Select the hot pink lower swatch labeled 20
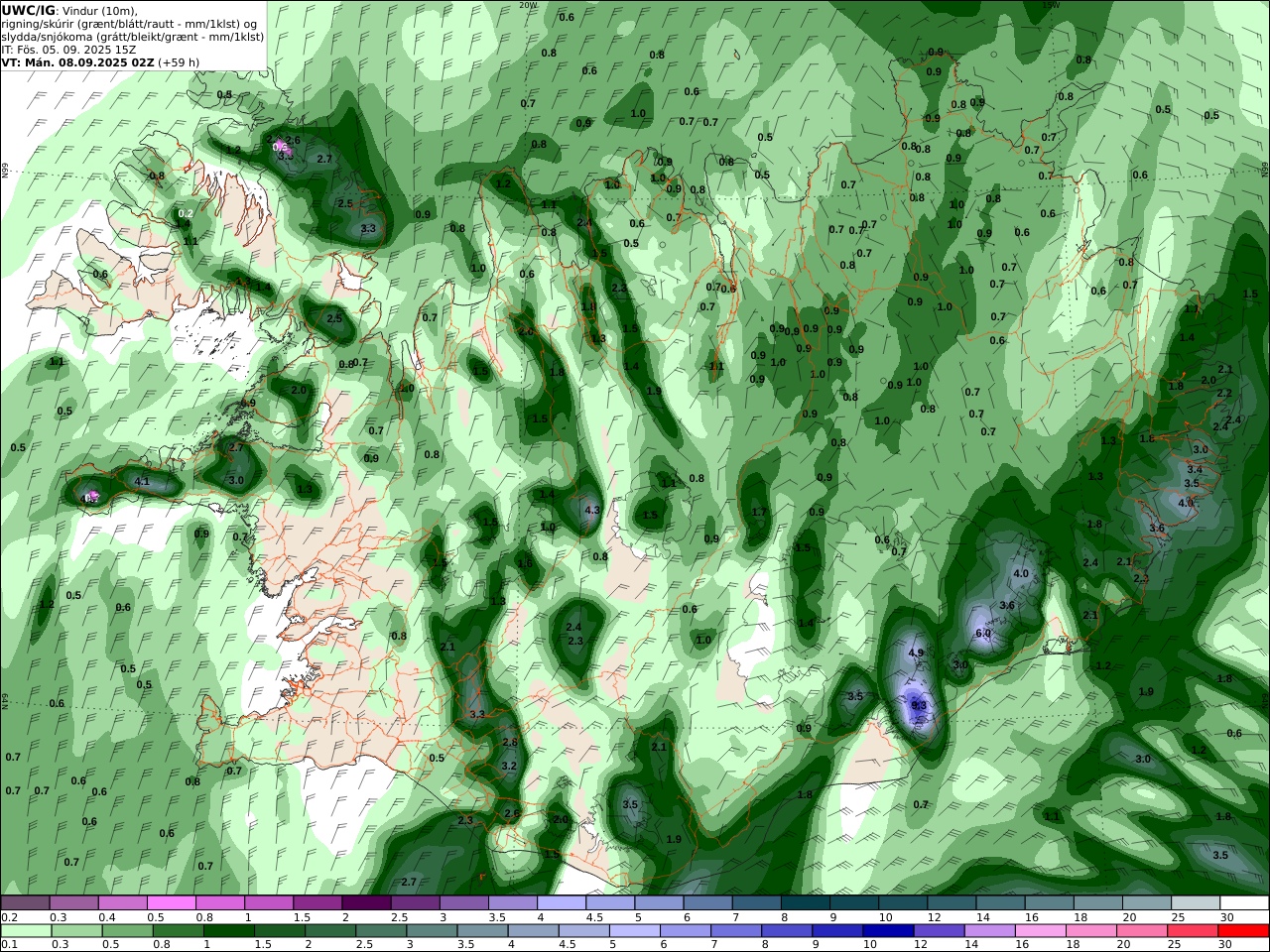1270x952 pixels. [x=1141, y=931]
